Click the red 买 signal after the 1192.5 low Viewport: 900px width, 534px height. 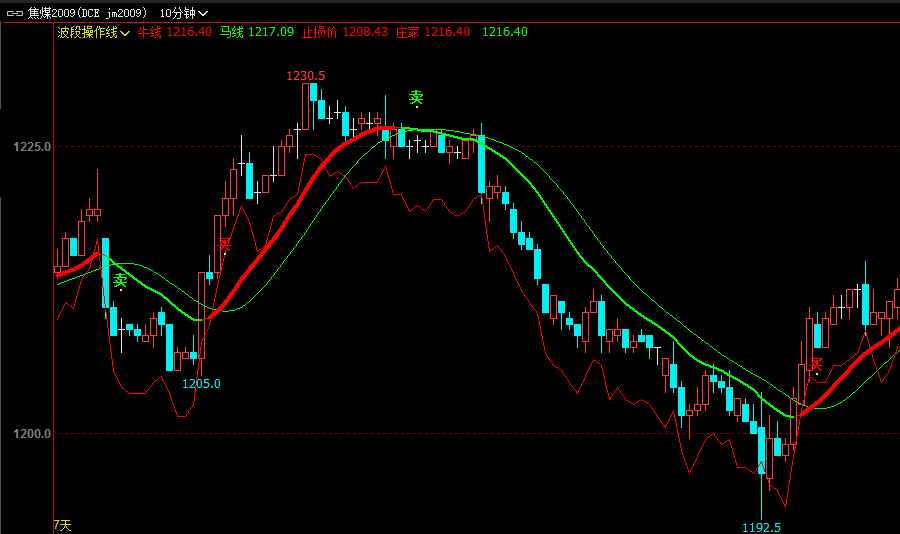816,365
